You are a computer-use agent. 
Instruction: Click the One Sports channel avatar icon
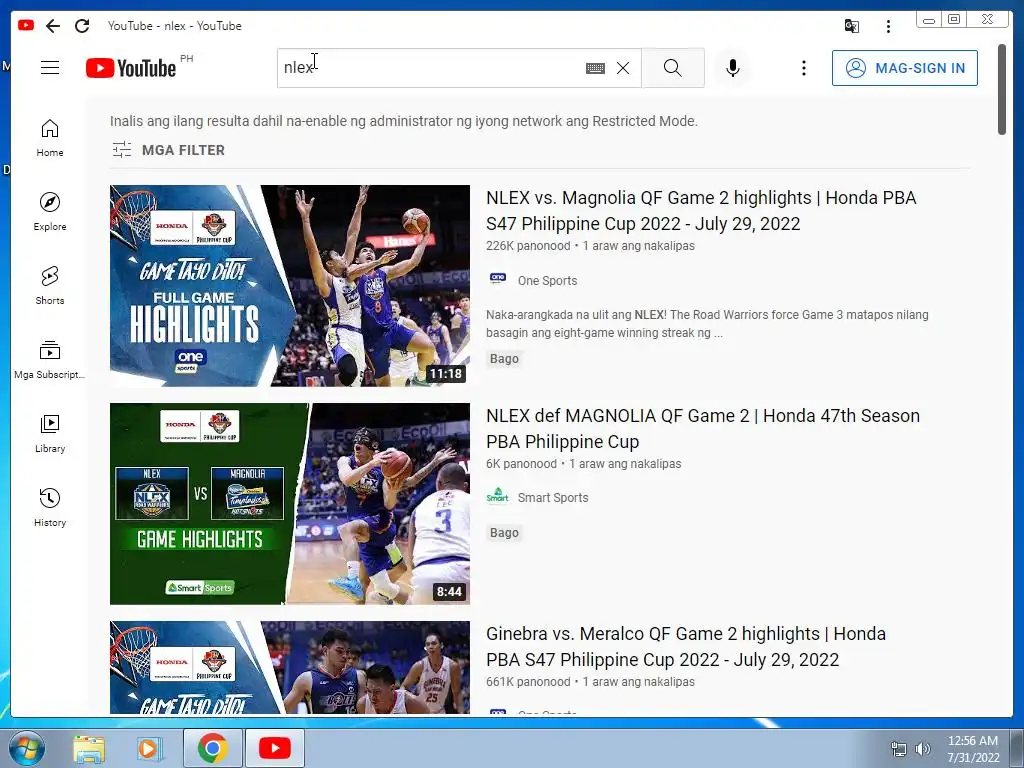498,279
